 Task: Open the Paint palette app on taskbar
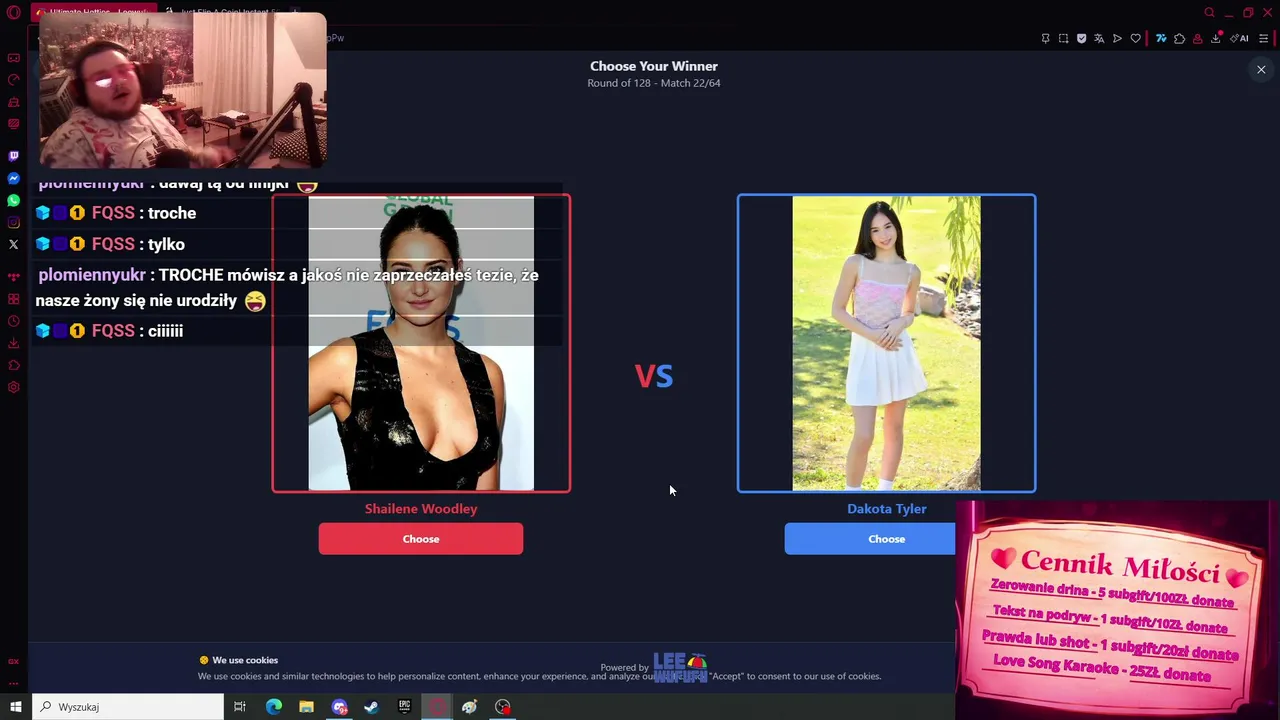469,707
